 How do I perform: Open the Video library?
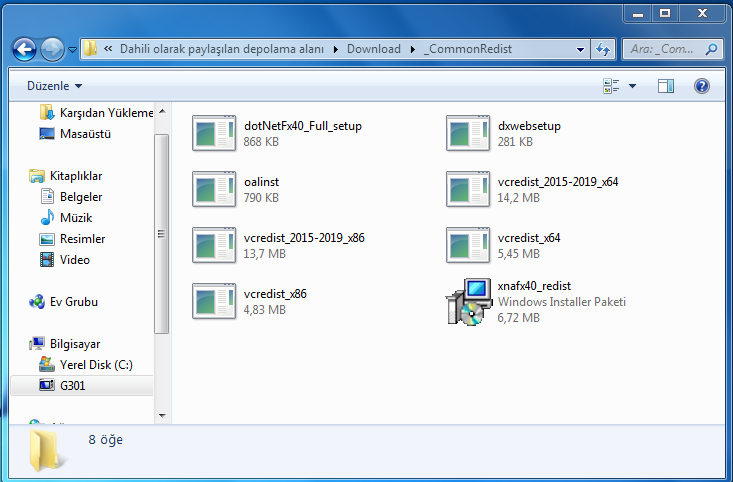tap(75, 260)
